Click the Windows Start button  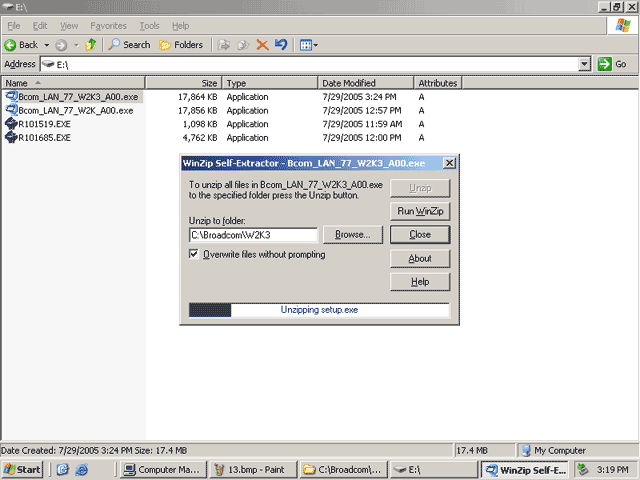(22, 470)
